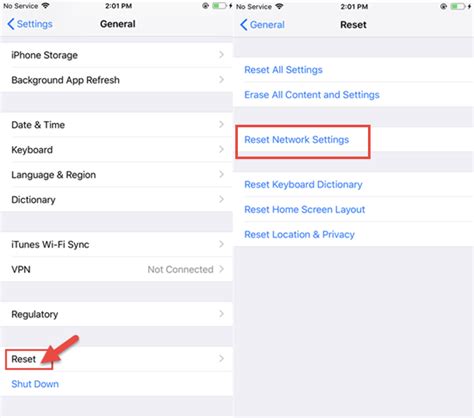The width and height of the screenshot is (474, 418).
Task: Select the Reset row in General
Action: tap(116, 359)
